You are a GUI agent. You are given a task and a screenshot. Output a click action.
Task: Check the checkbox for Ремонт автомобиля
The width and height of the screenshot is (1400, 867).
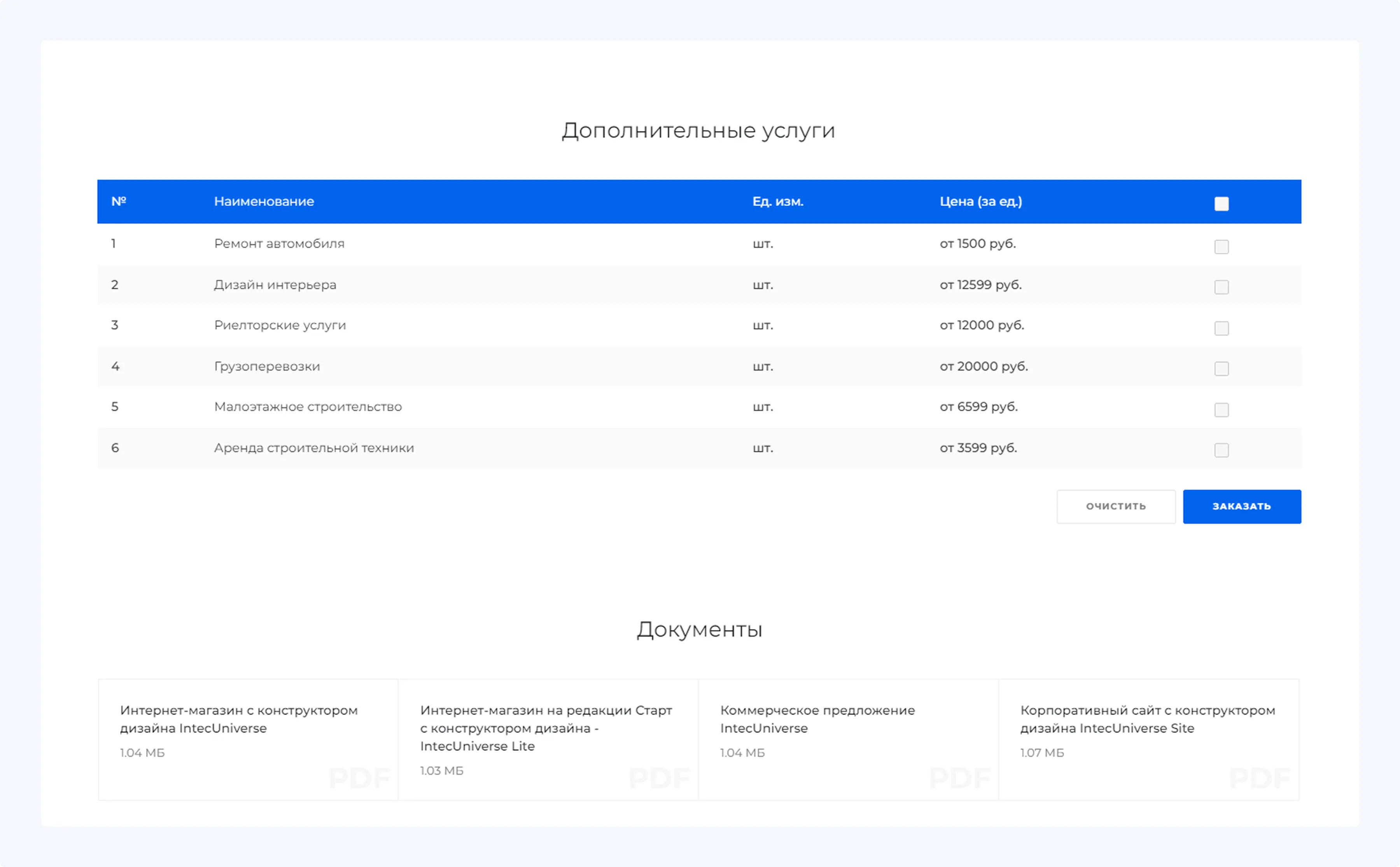pos(1221,247)
